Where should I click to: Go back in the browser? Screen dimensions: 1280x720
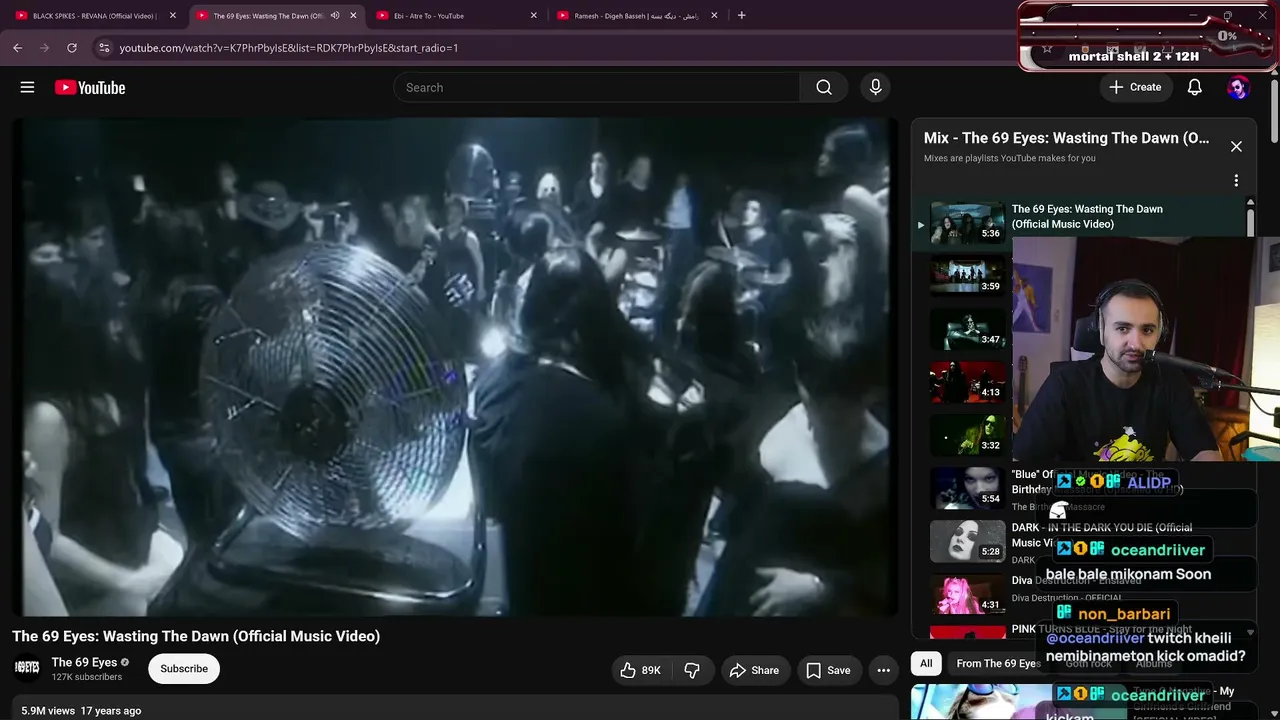click(17, 47)
